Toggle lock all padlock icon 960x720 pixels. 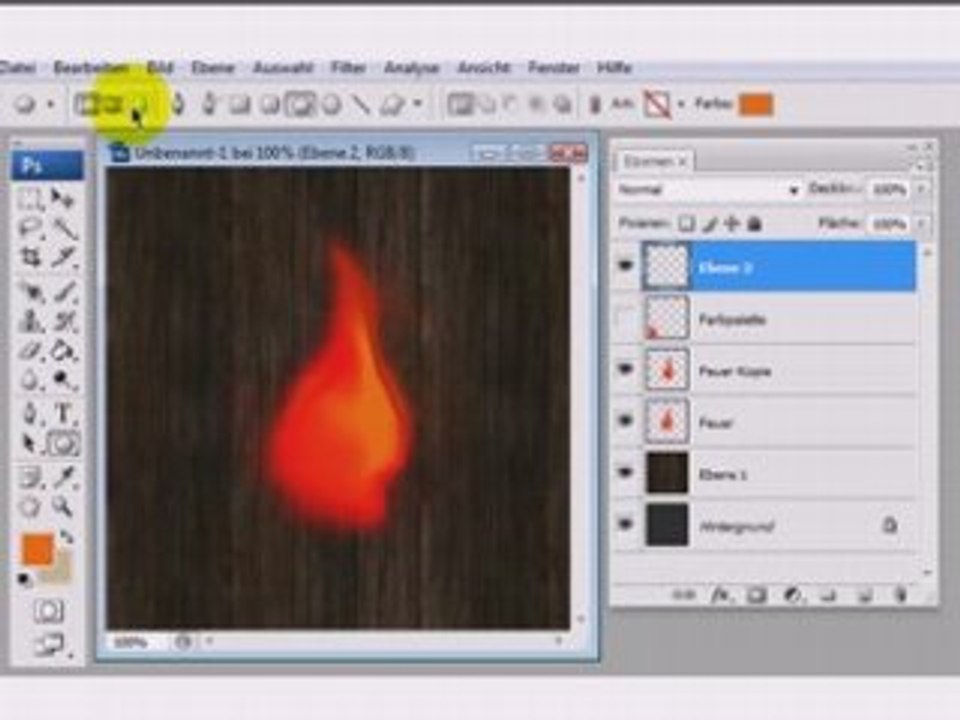(x=754, y=224)
